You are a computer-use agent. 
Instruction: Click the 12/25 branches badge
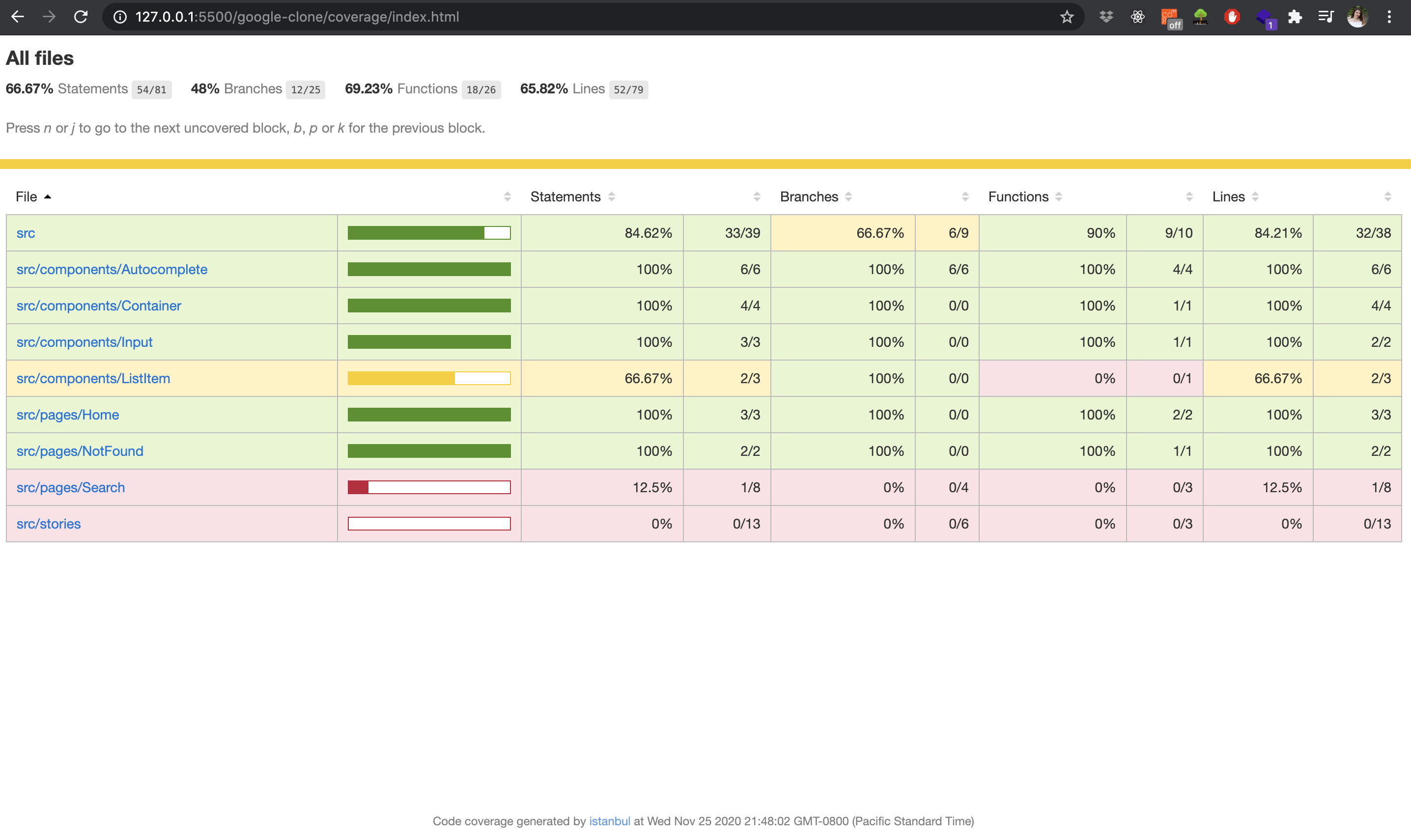(306, 89)
